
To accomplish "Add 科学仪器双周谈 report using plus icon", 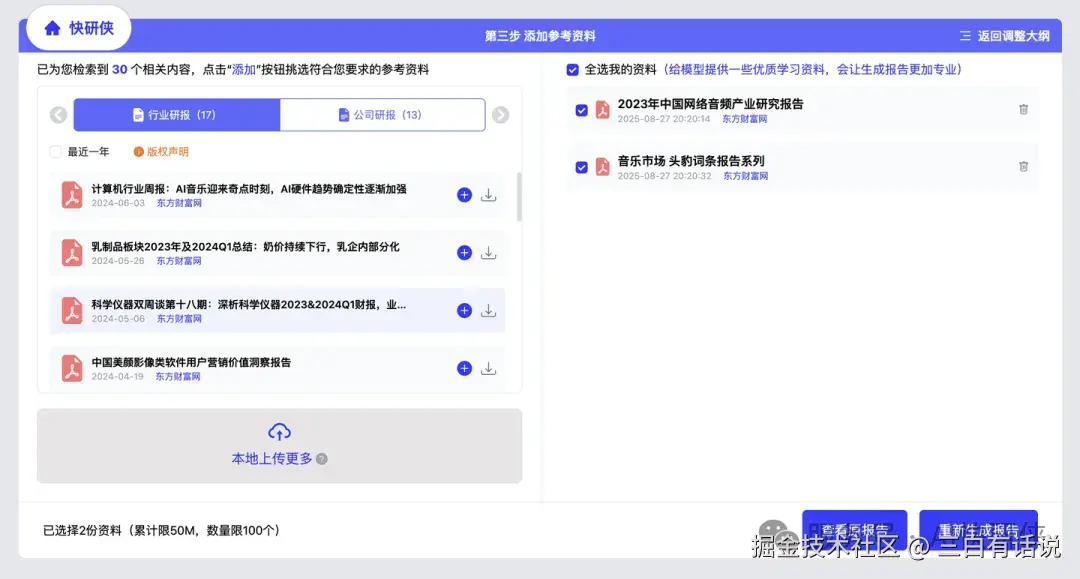I will tap(464, 310).
